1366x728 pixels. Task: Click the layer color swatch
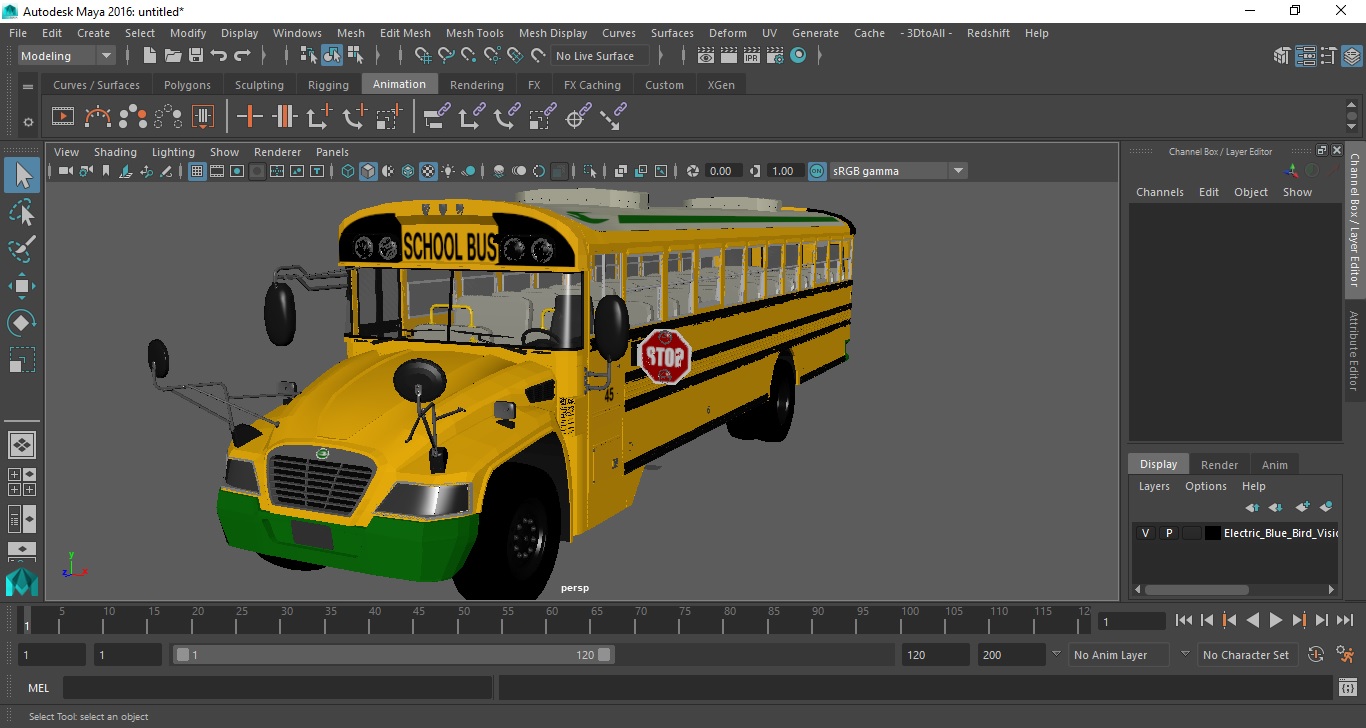pos(1213,533)
